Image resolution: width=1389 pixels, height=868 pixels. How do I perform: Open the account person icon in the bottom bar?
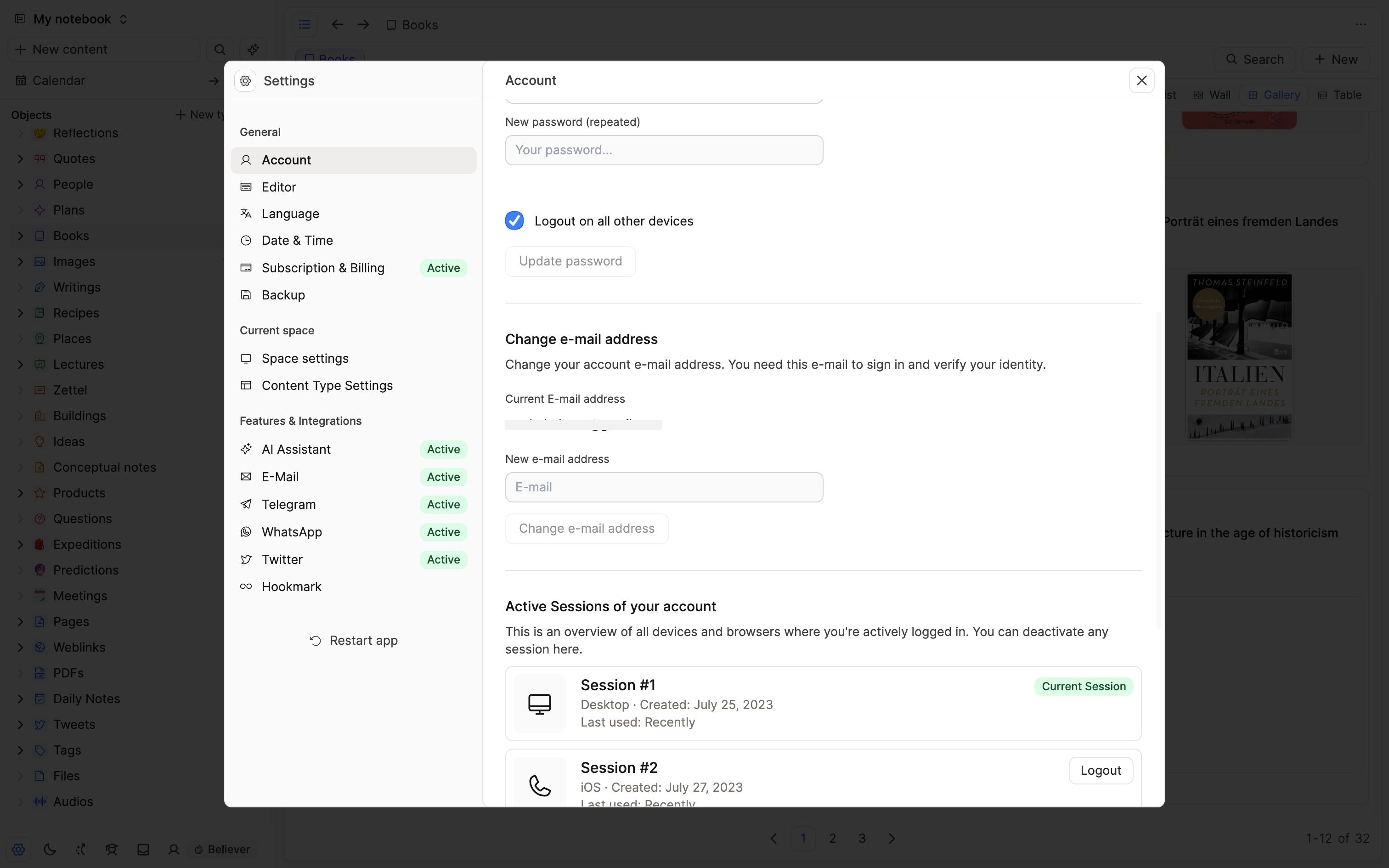coord(173,849)
